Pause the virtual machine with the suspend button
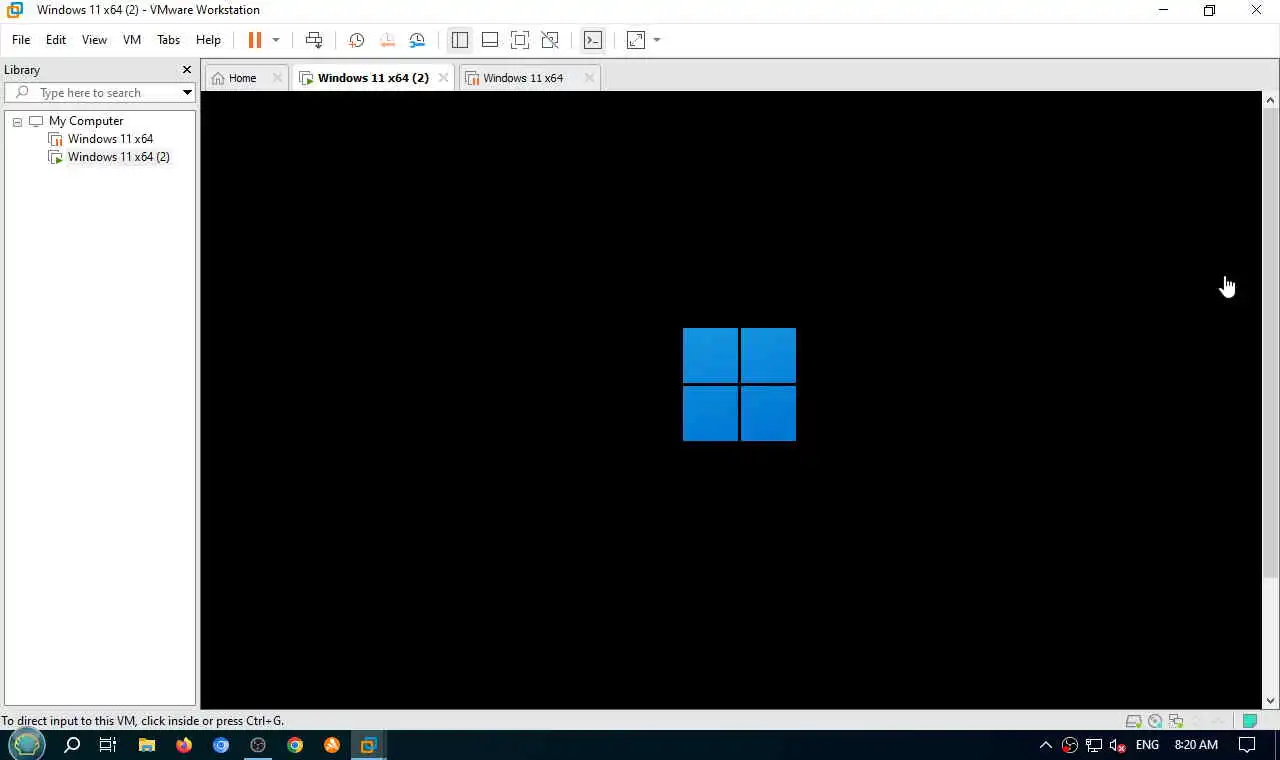This screenshot has height=760, width=1280. point(255,40)
